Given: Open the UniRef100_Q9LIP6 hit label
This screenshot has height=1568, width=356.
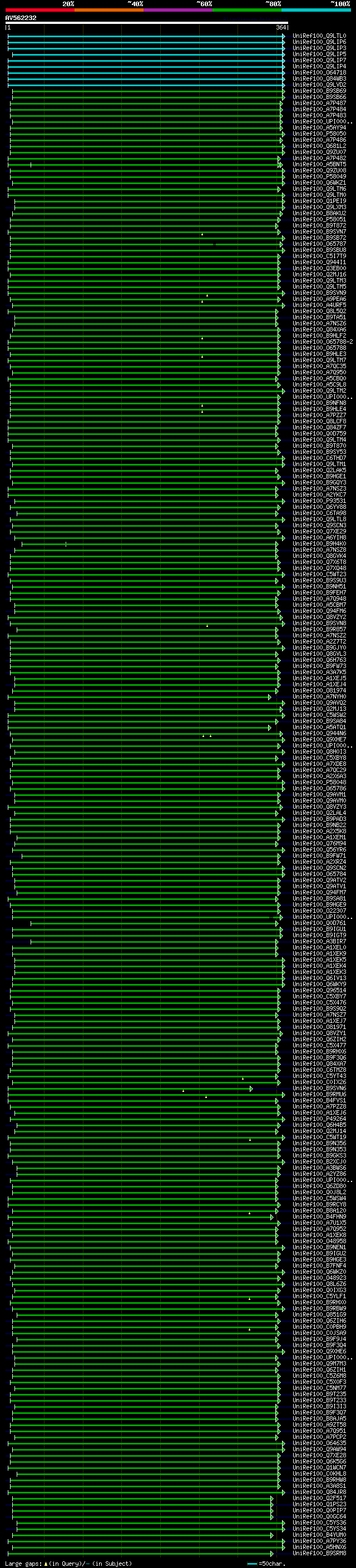Looking at the screenshot, I should pyautogui.click(x=319, y=42).
